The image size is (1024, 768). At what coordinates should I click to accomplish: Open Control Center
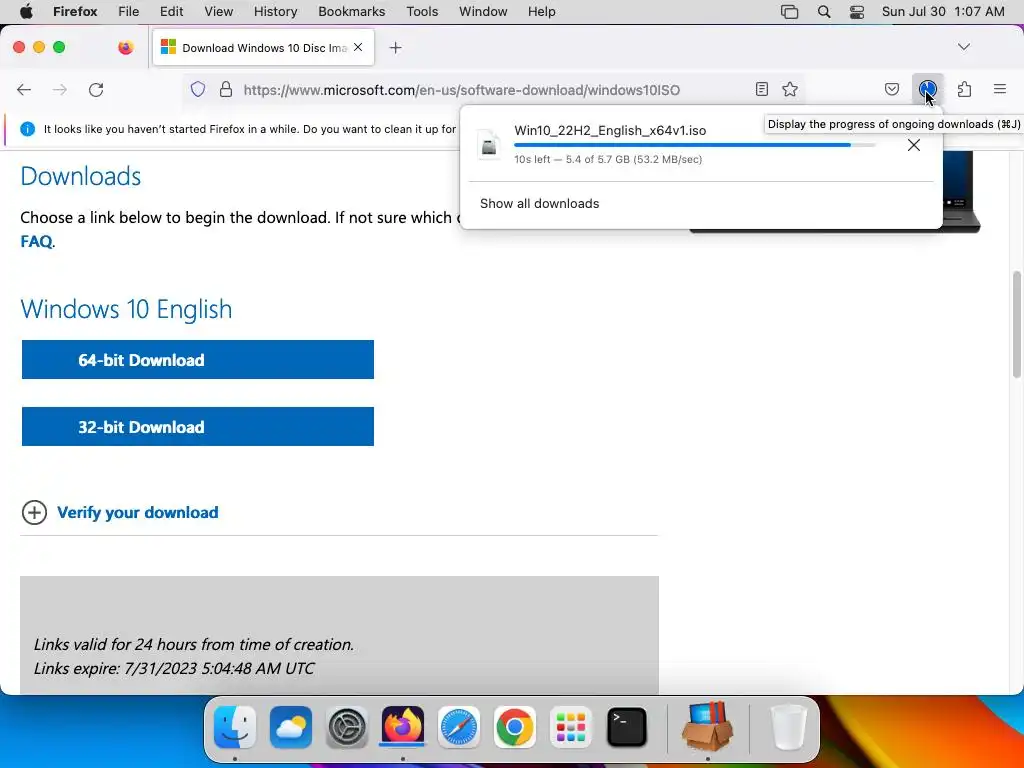click(x=857, y=12)
